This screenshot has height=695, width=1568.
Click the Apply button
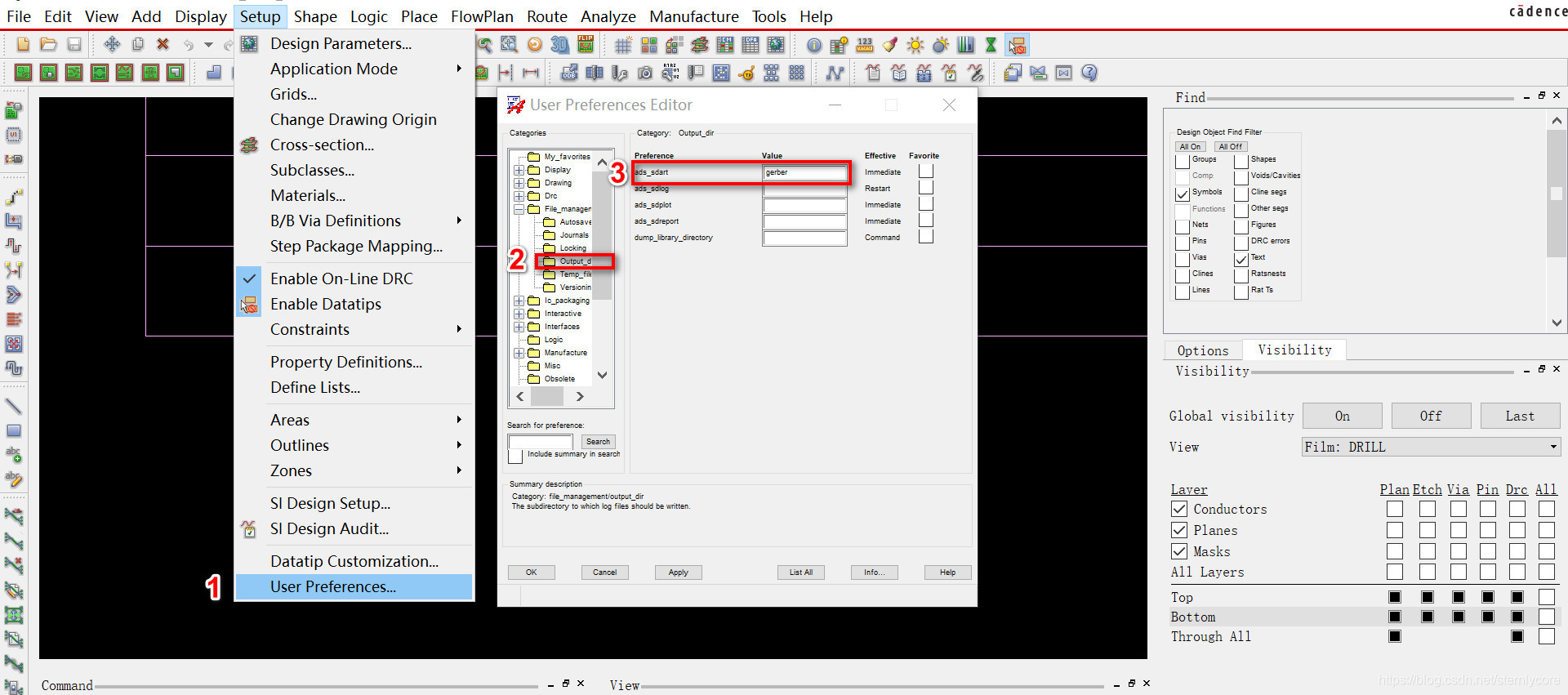pos(678,572)
